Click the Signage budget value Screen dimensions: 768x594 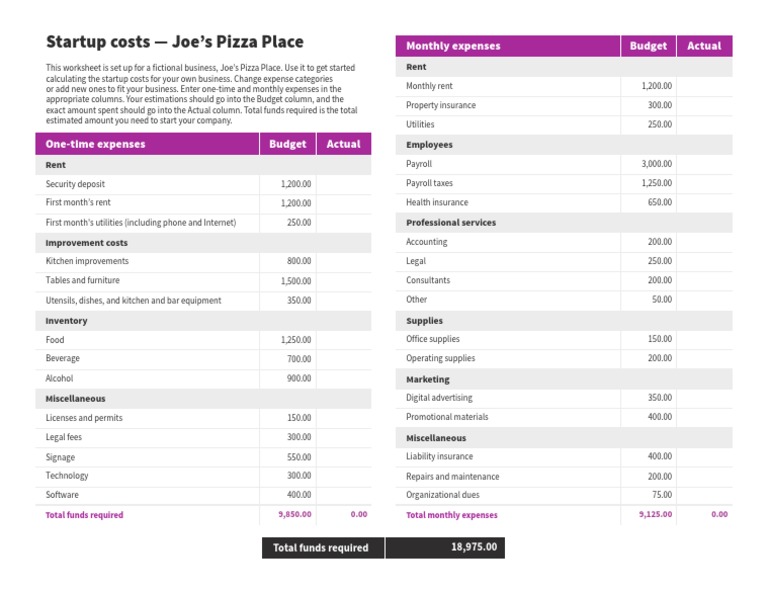[299, 457]
